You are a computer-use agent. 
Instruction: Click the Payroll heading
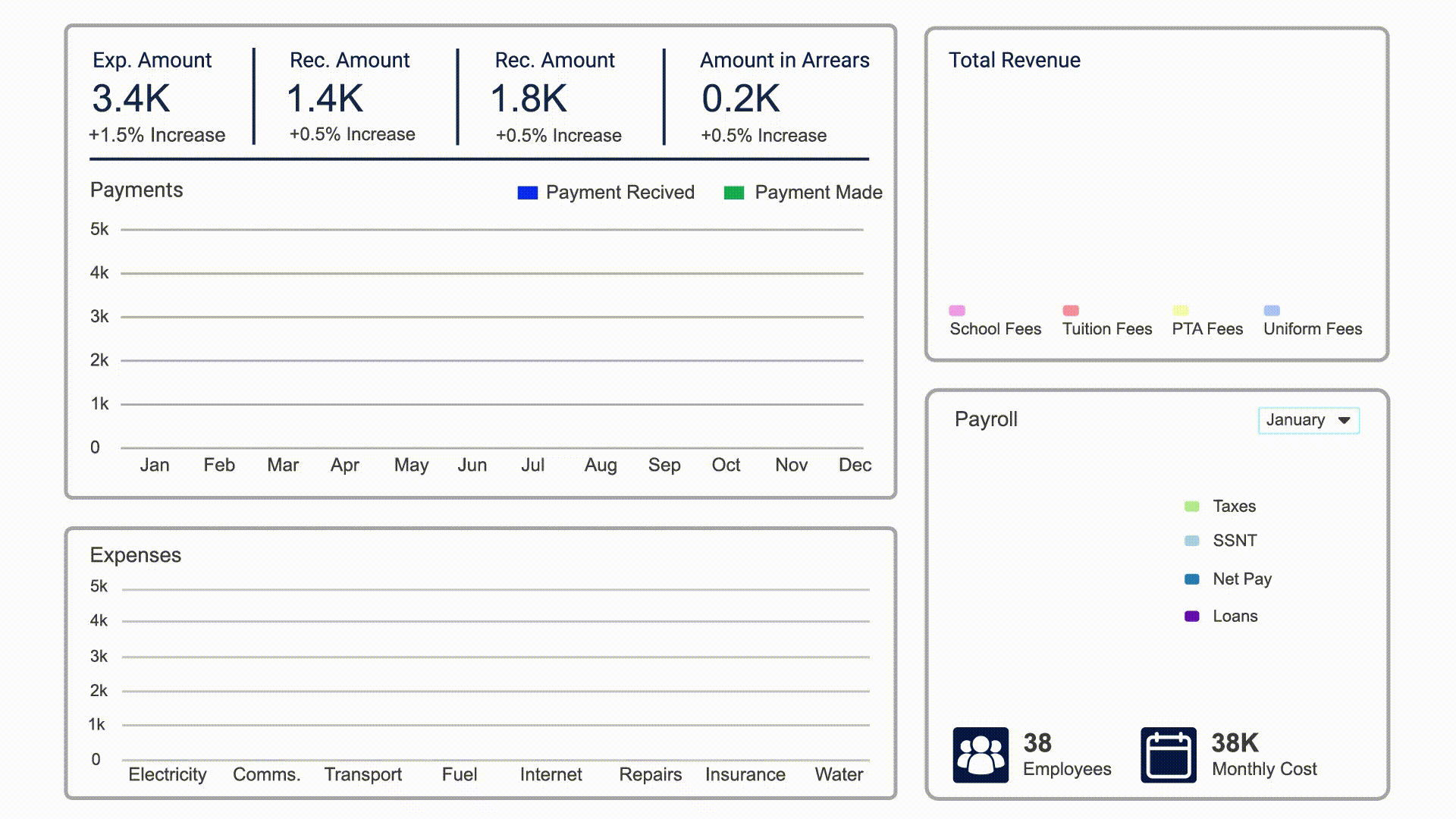pyautogui.click(x=986, y=419)
